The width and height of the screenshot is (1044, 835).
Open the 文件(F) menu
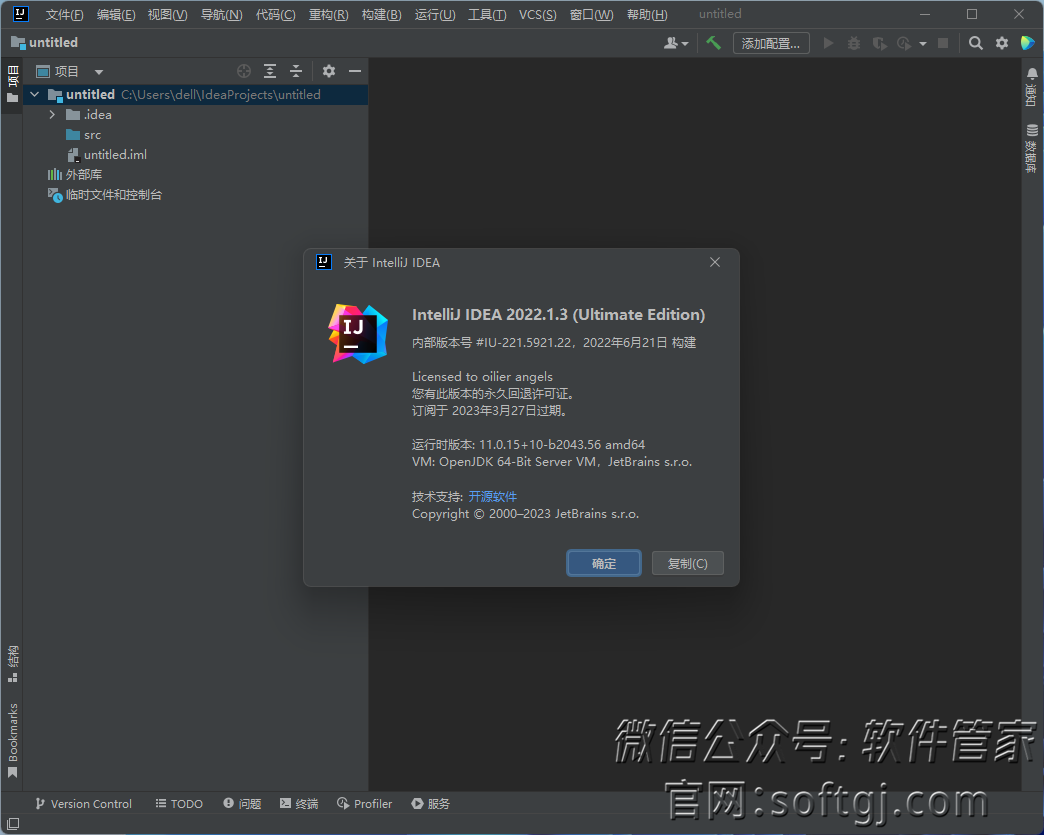(65, 15)
